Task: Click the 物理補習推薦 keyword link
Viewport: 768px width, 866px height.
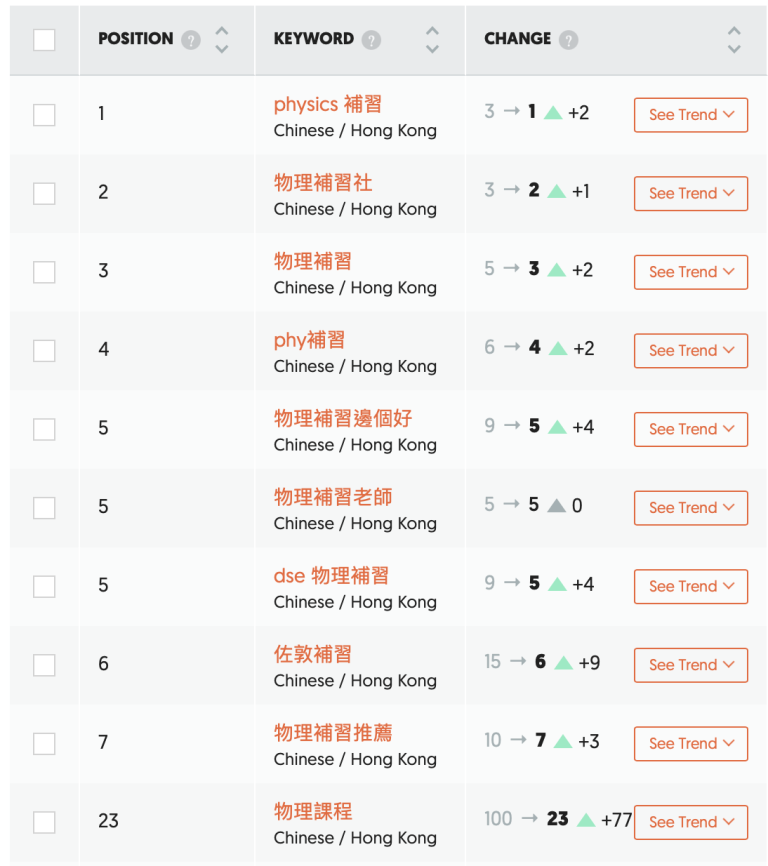Action: [x=333, y=733]
